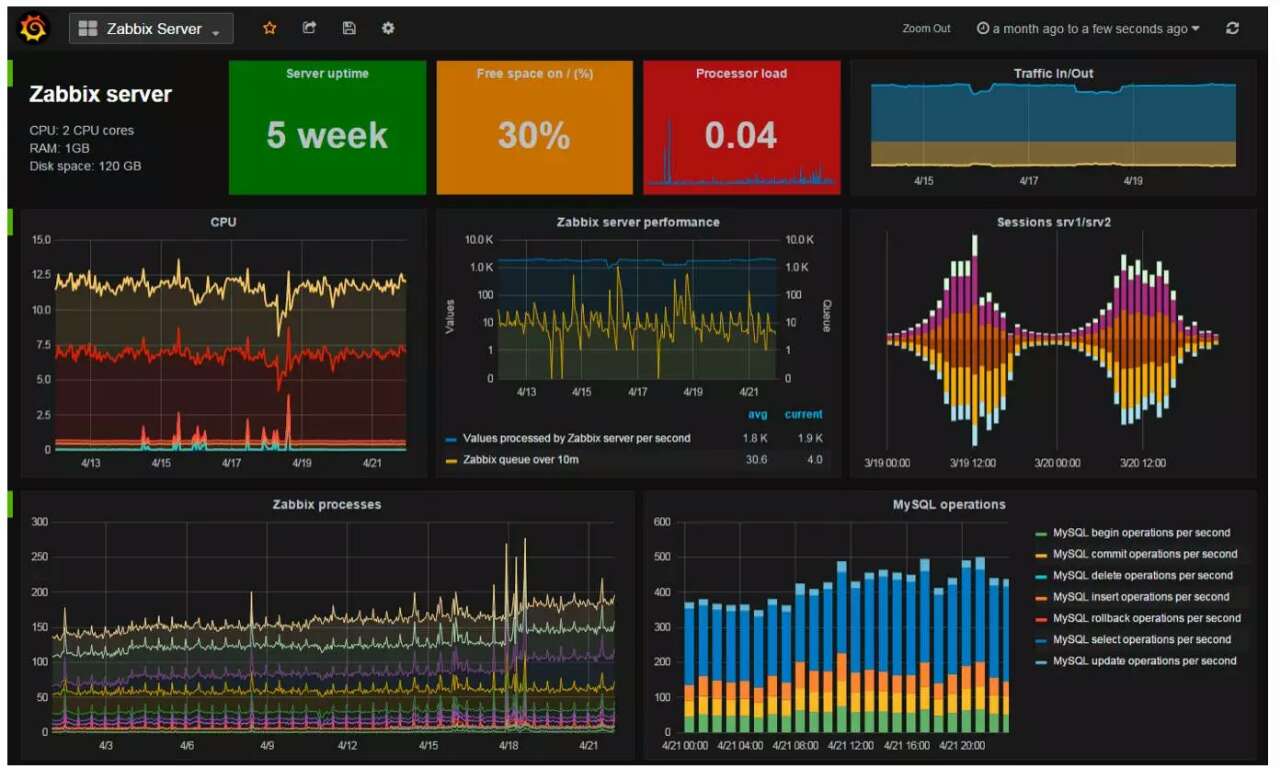Open the top row's green handle
1280x780 pixels.
point(10,71)
